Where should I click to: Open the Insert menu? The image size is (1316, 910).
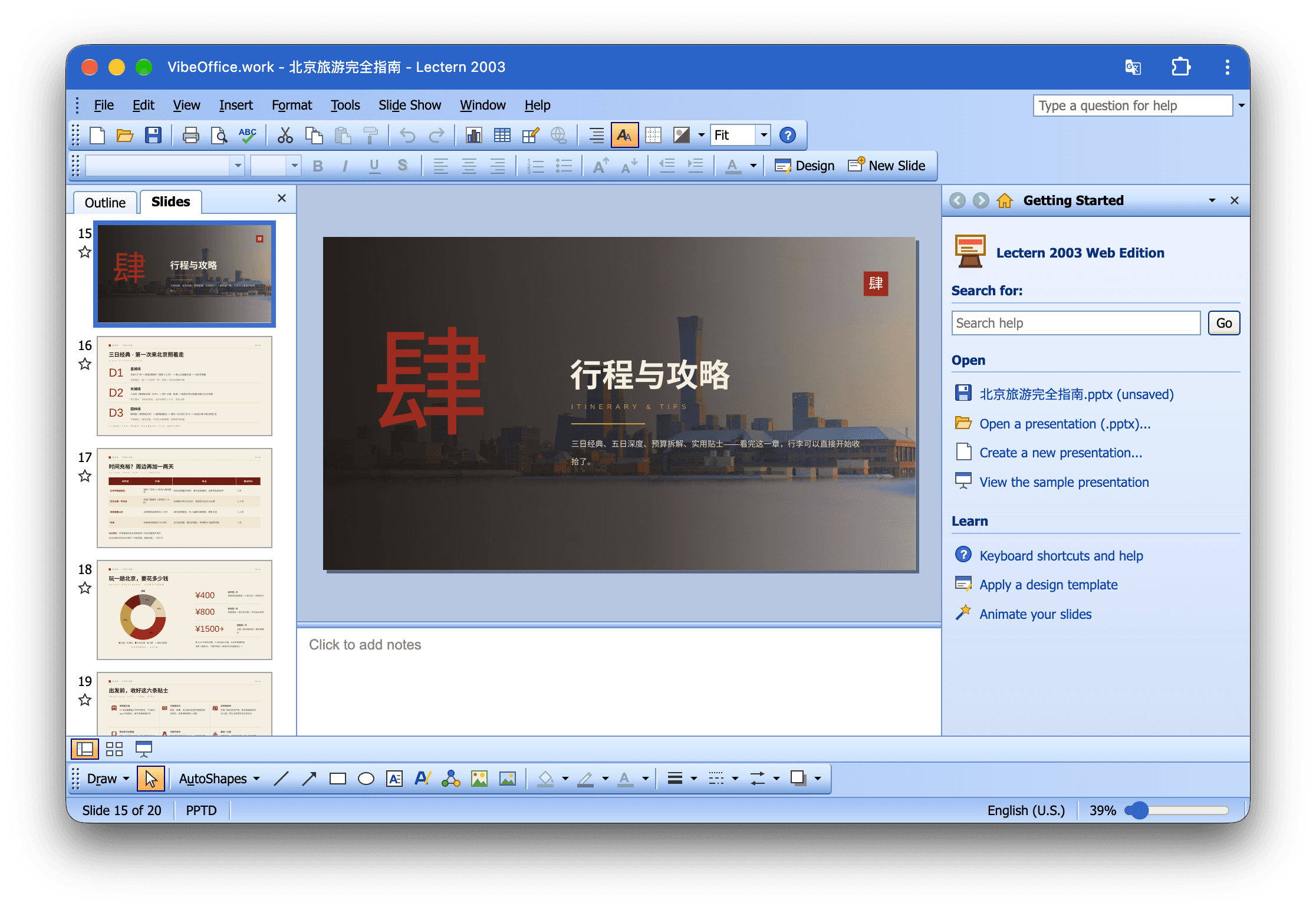click(x=236, y=105)
